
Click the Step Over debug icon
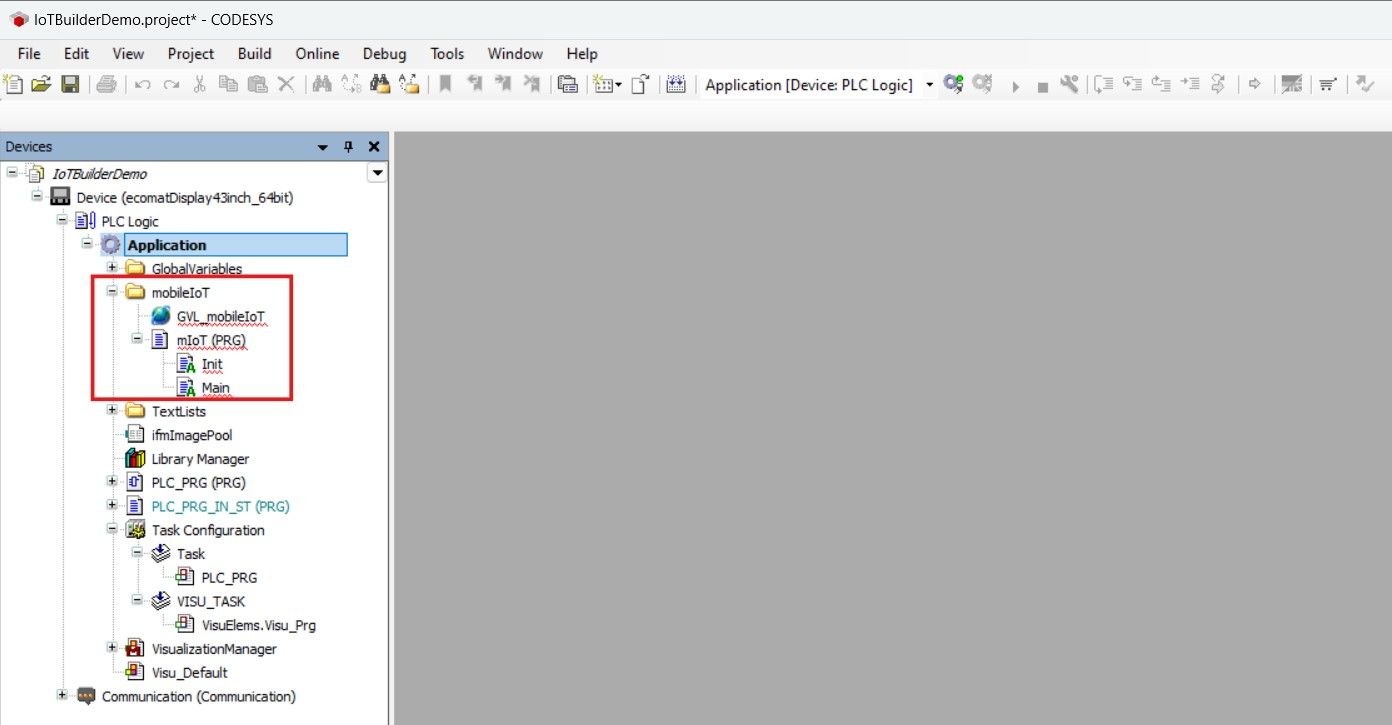pyautogui.click(x=1104, y=84)
